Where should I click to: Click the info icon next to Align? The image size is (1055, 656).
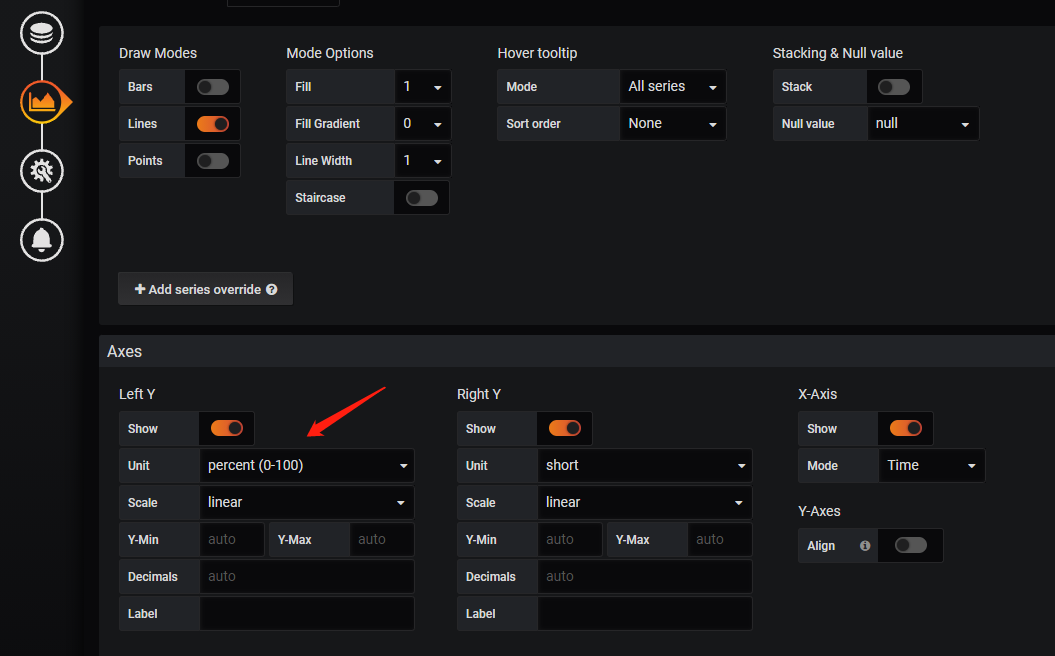(x=865, y=546)
